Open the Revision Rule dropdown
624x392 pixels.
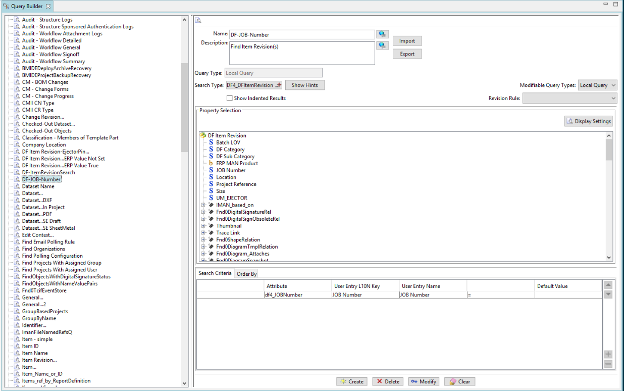(569, 98)
